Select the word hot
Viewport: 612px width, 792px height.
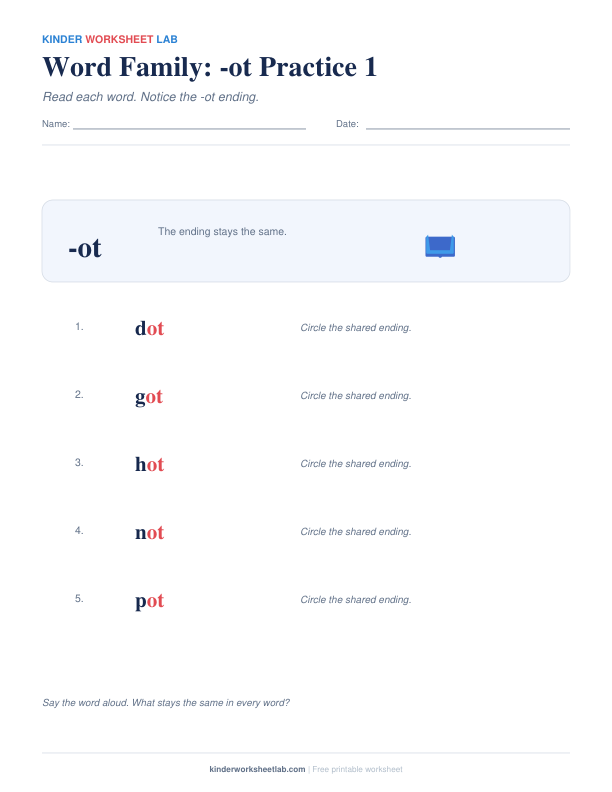pos(149,464)
